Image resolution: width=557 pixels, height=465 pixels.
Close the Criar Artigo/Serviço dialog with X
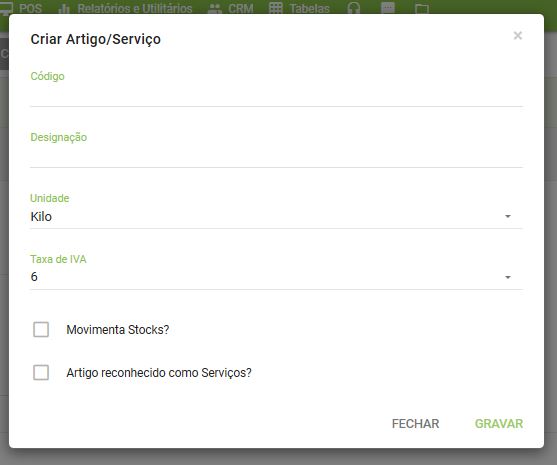518,36
